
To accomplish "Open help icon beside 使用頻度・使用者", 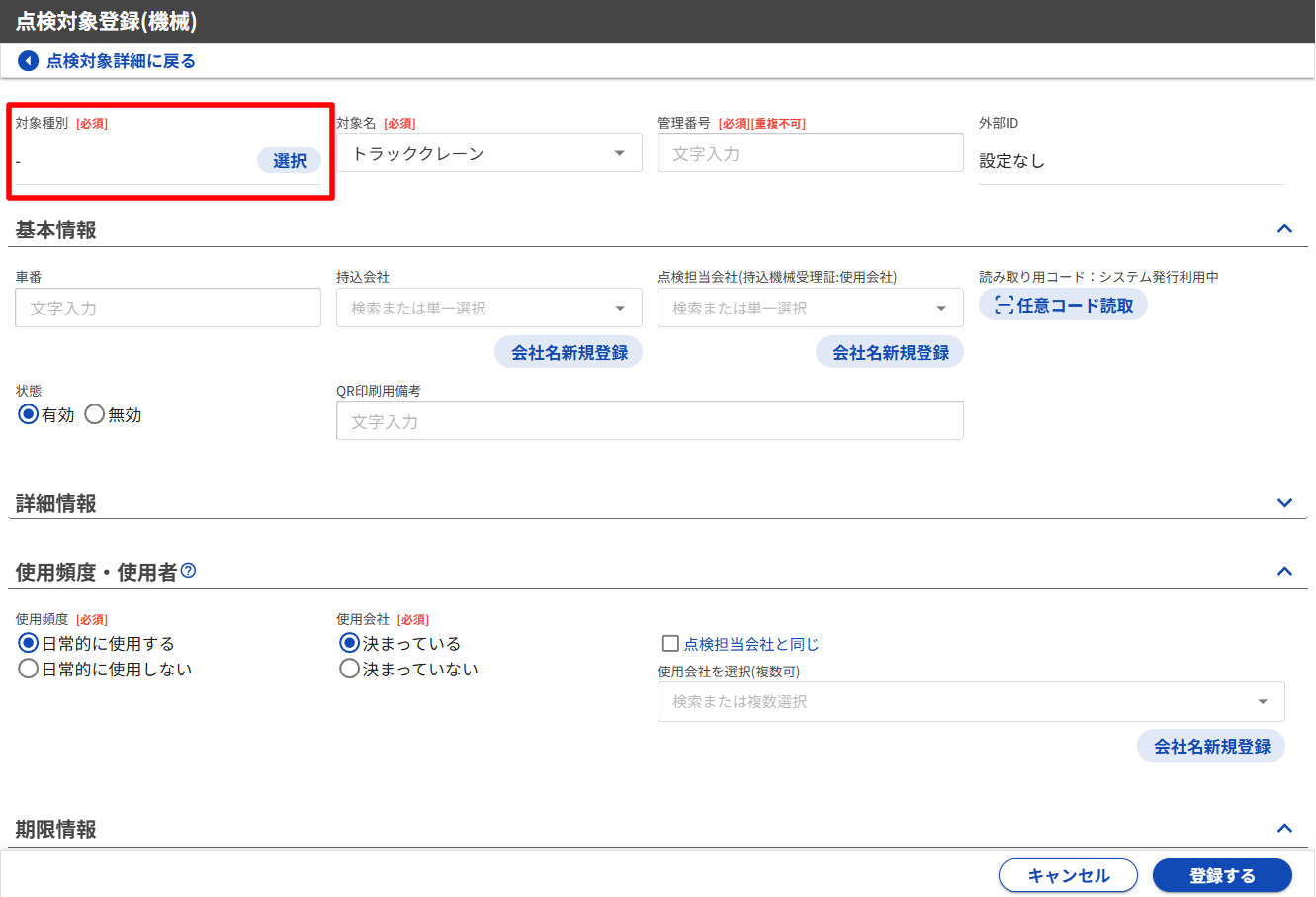I will tap(188, 571).
